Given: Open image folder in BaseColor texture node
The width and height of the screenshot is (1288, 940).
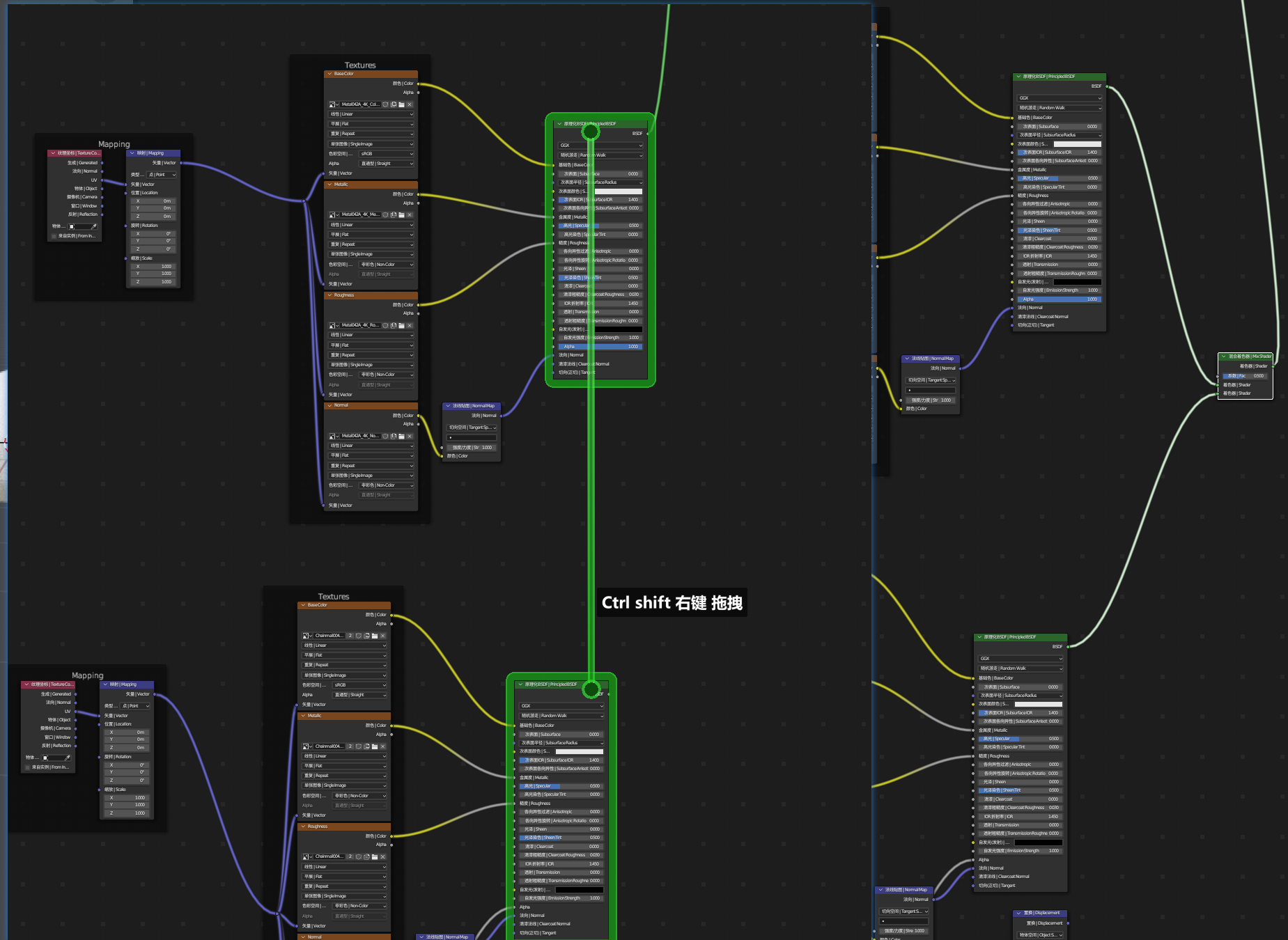Looking at the screenshot, I should point(401,104).
